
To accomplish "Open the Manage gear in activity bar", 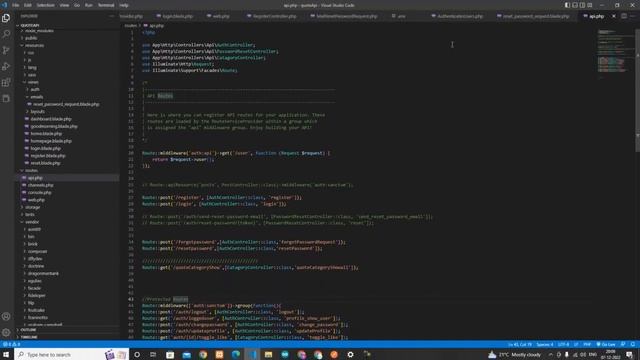I will click(x=6, y=332).
